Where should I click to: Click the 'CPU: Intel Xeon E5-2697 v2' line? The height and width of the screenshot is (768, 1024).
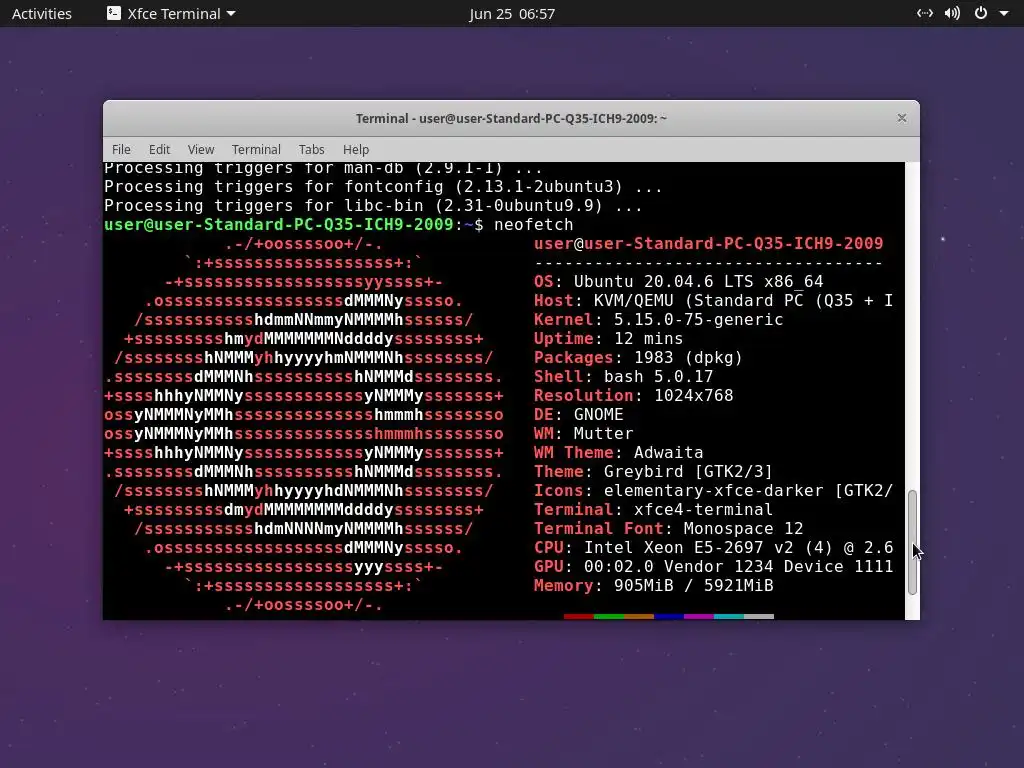(x=713, y=547)
